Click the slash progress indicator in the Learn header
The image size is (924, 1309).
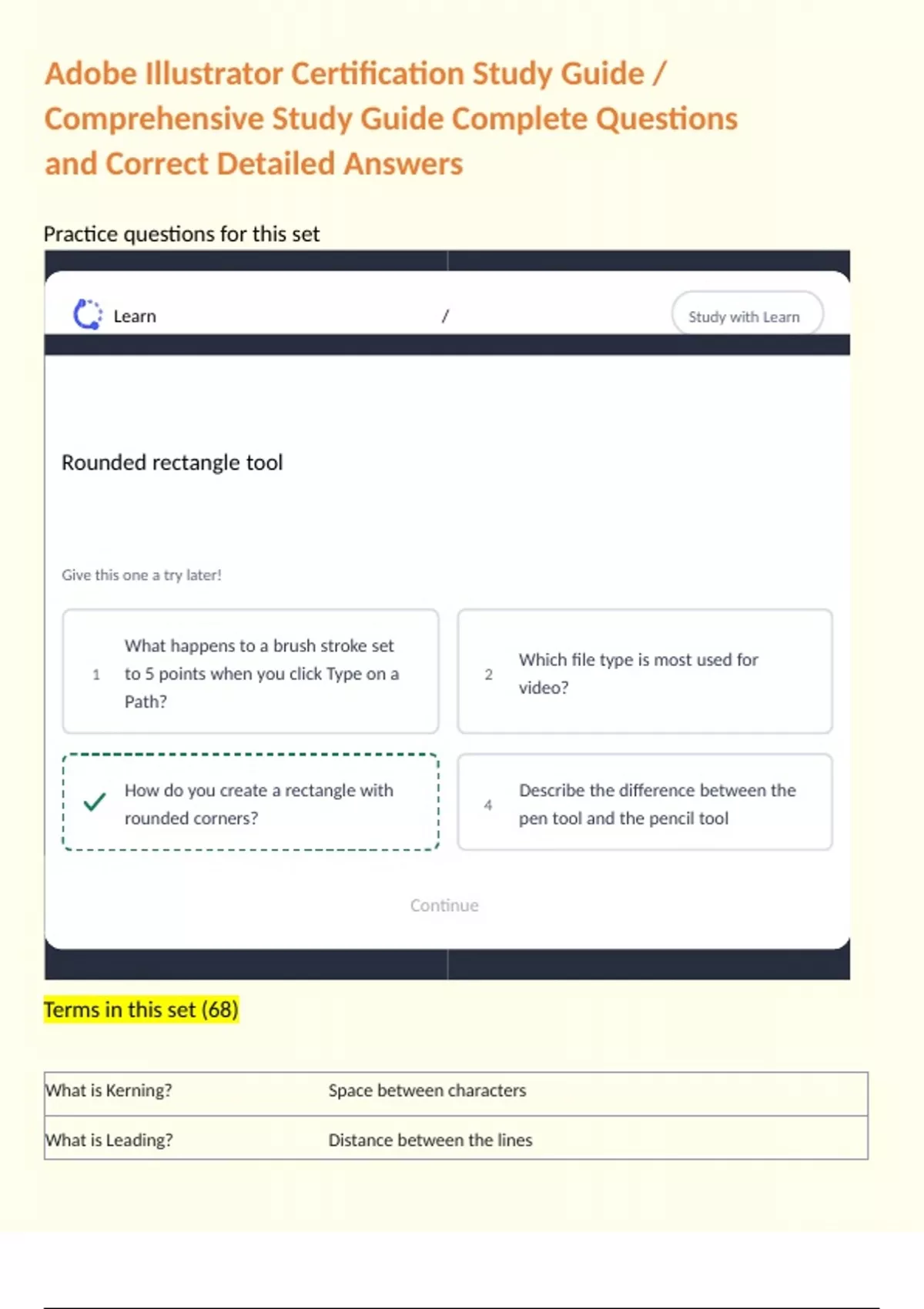(x=445, y=316)
